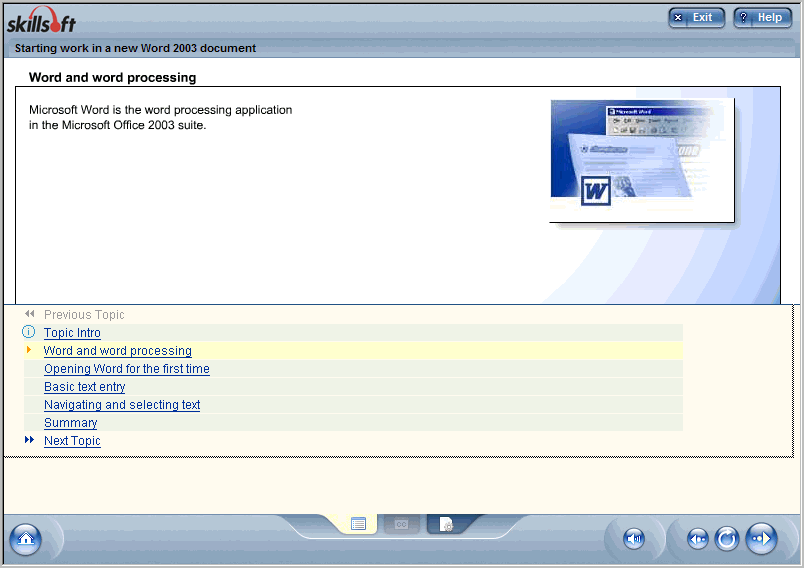Open 'Opening Word for the first time'
The image size is (804, 568).
pos(127,369)
